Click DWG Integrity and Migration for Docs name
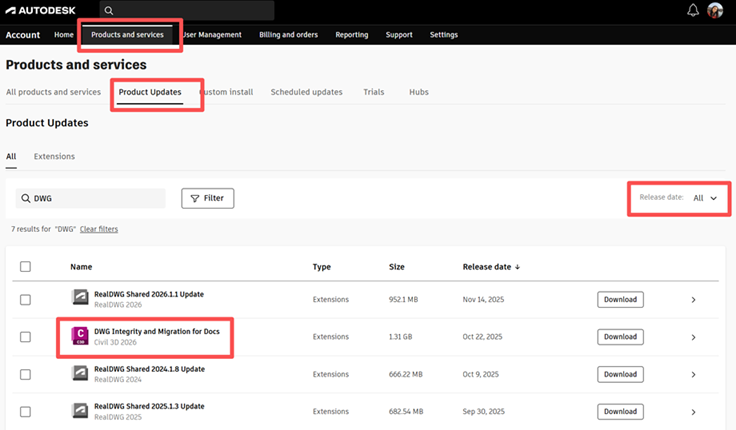 [x=157, y=331]
